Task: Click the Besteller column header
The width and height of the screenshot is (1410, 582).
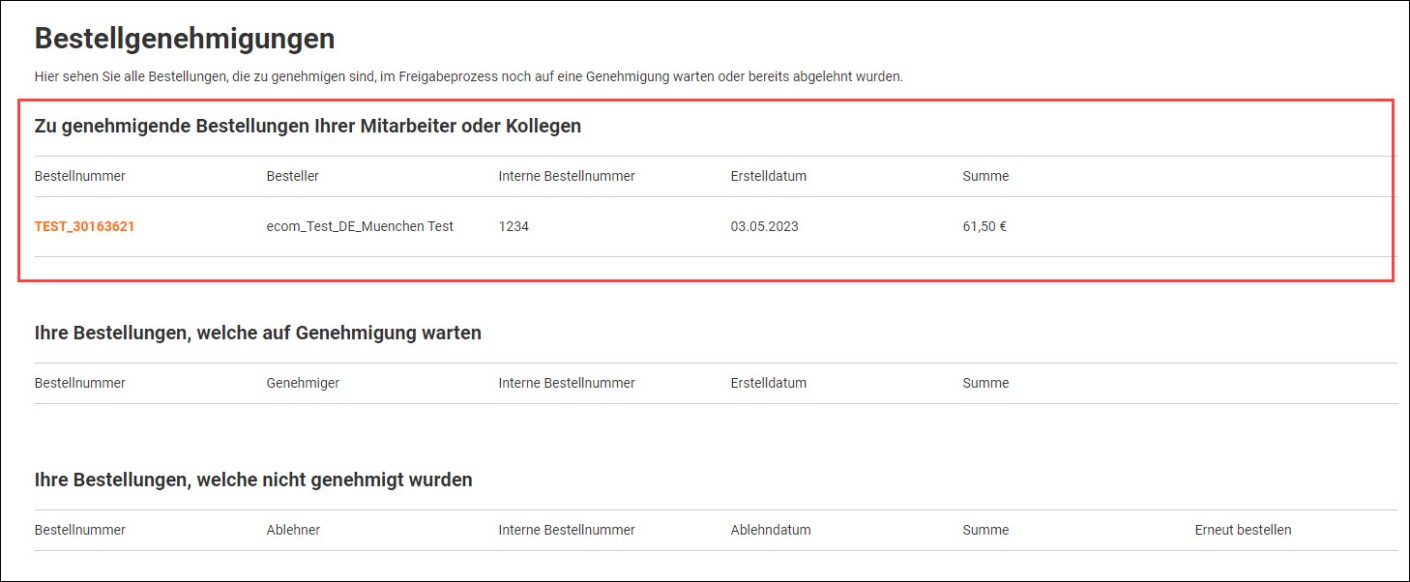Action: (x=292, y=176)
